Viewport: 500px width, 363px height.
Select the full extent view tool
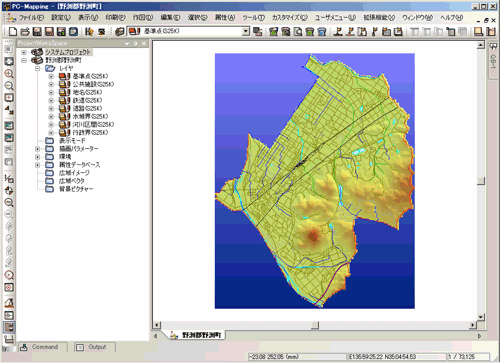(x=9, y=61)
